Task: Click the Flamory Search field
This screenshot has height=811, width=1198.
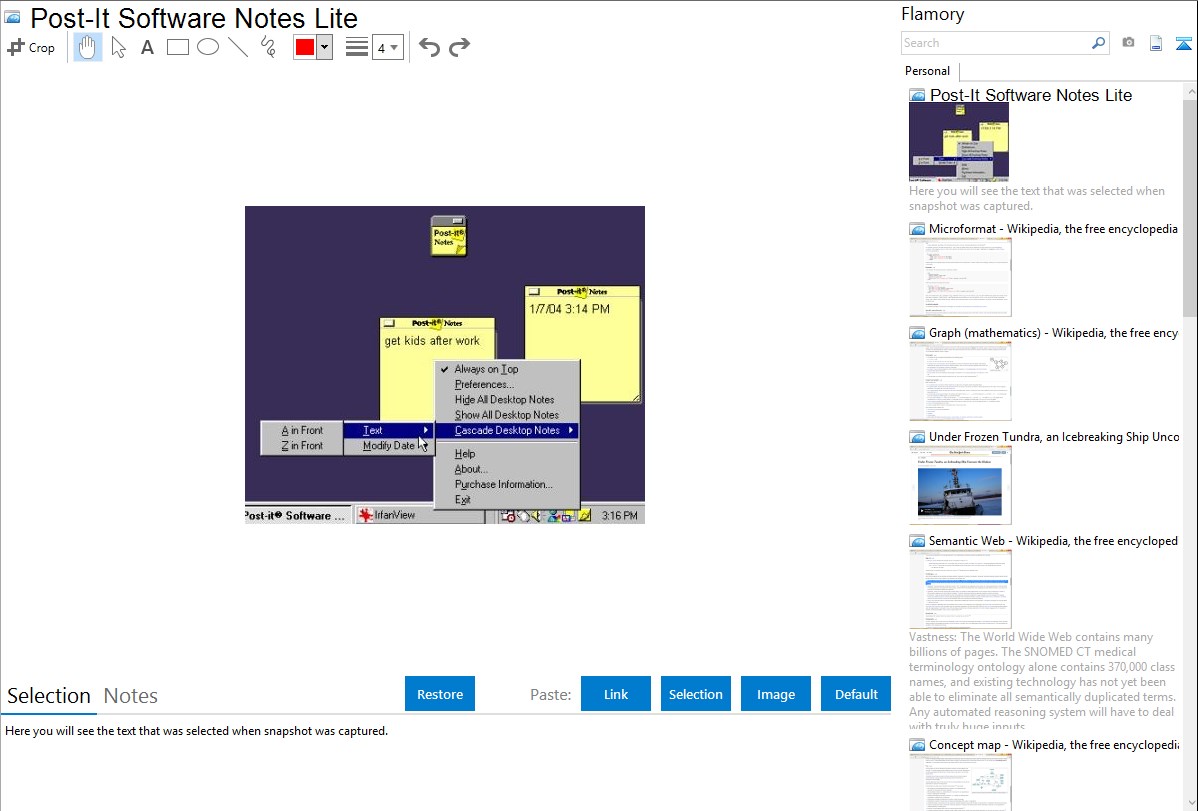Action: pyautogui.click(x=996, y=43)
